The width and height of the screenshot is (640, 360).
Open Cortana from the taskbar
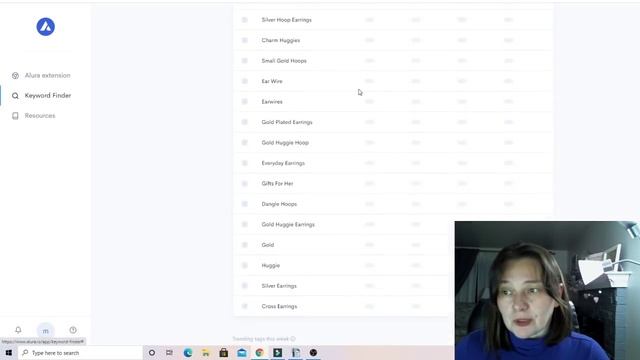(152, 353)
